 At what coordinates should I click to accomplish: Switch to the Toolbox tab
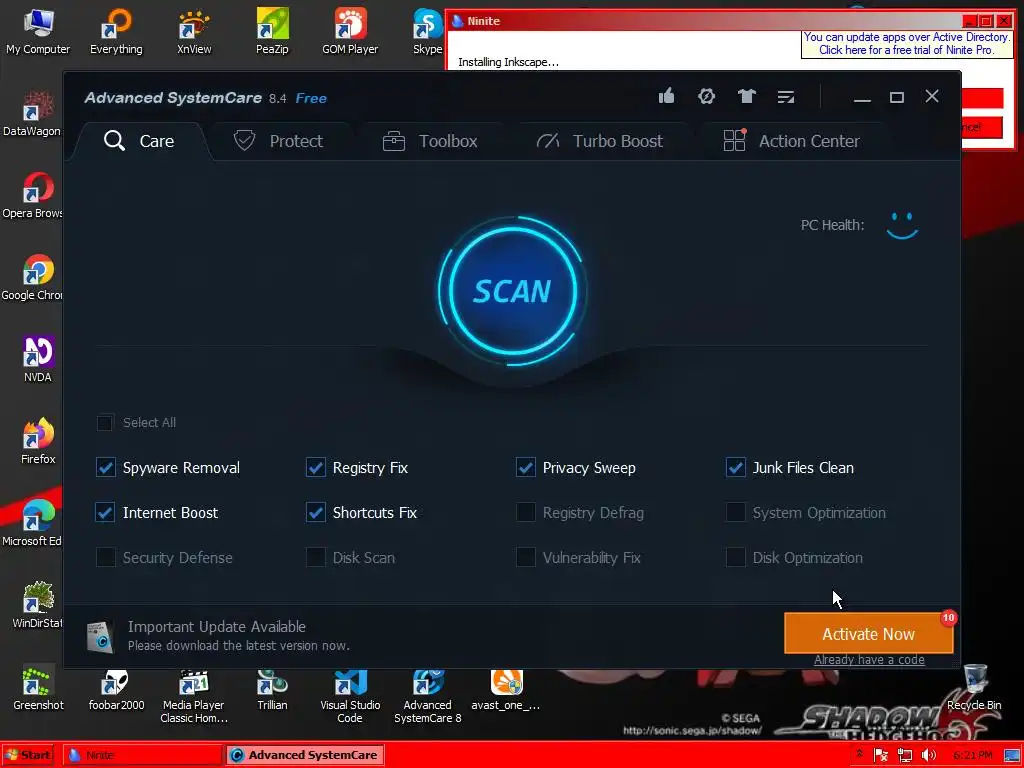click(430, 141)
